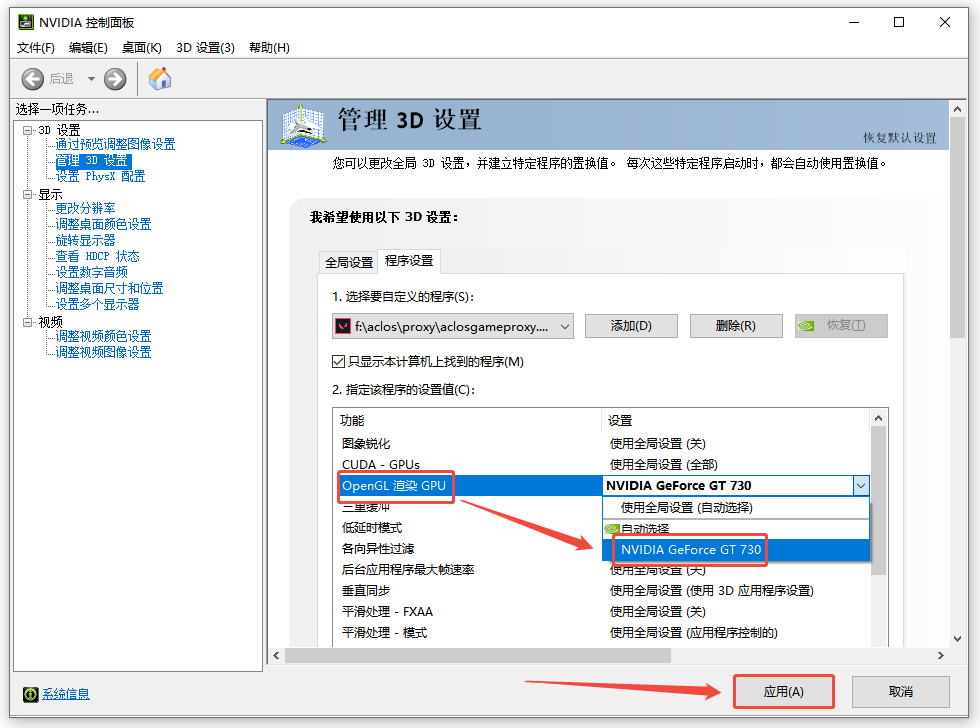Click the forward arrow navigation icon
This screenshot has width=980, height=728.
[x=115, y=79]
